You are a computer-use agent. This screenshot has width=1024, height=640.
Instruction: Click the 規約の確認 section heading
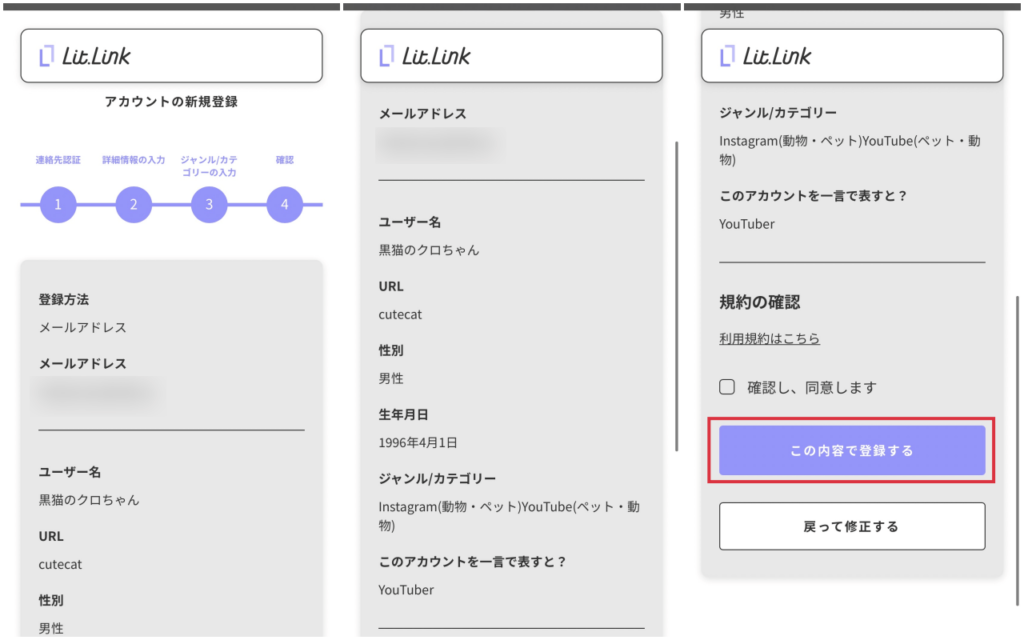pos(760,302)
